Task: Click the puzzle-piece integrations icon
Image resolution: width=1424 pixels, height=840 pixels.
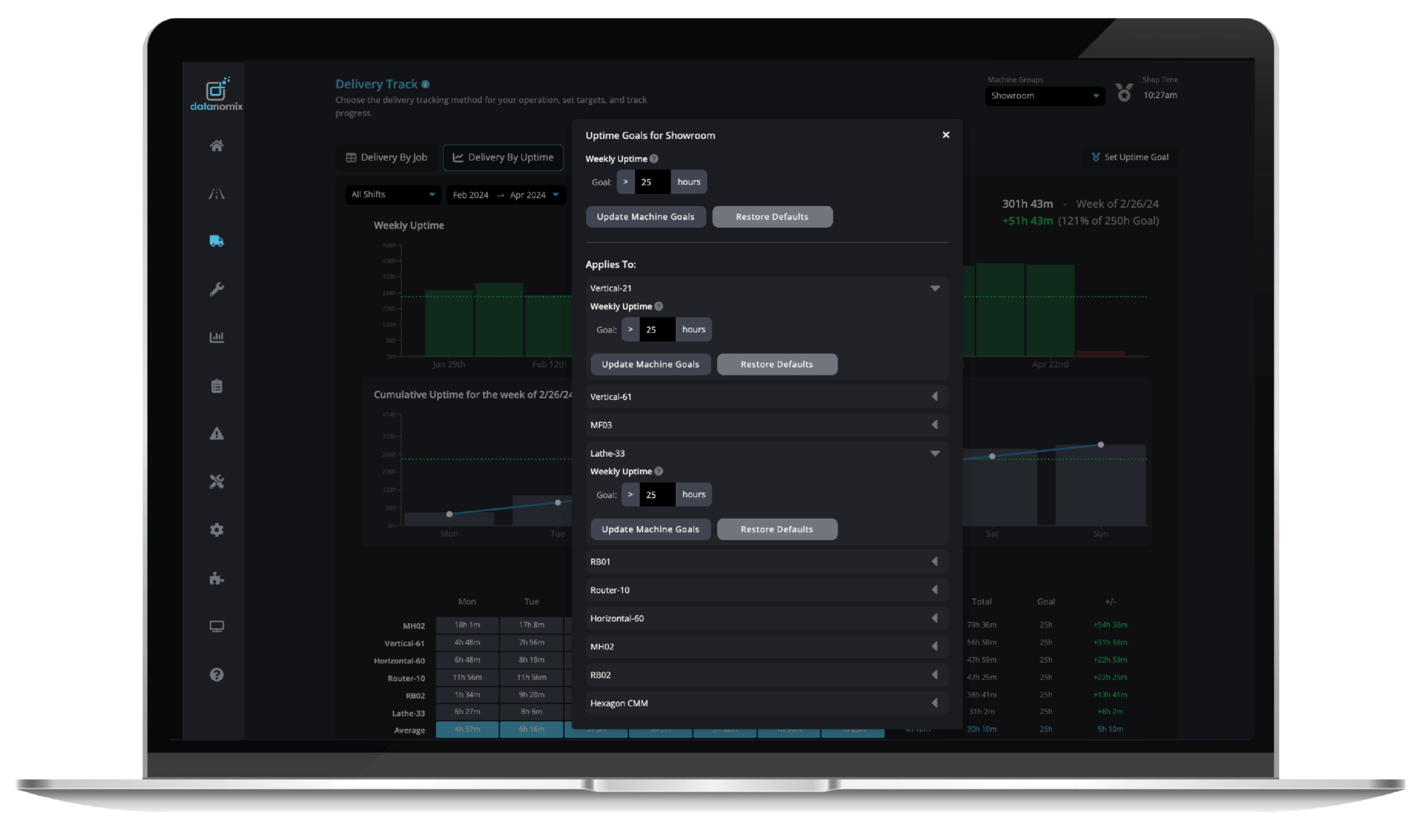Action: (x=216, y=578)
